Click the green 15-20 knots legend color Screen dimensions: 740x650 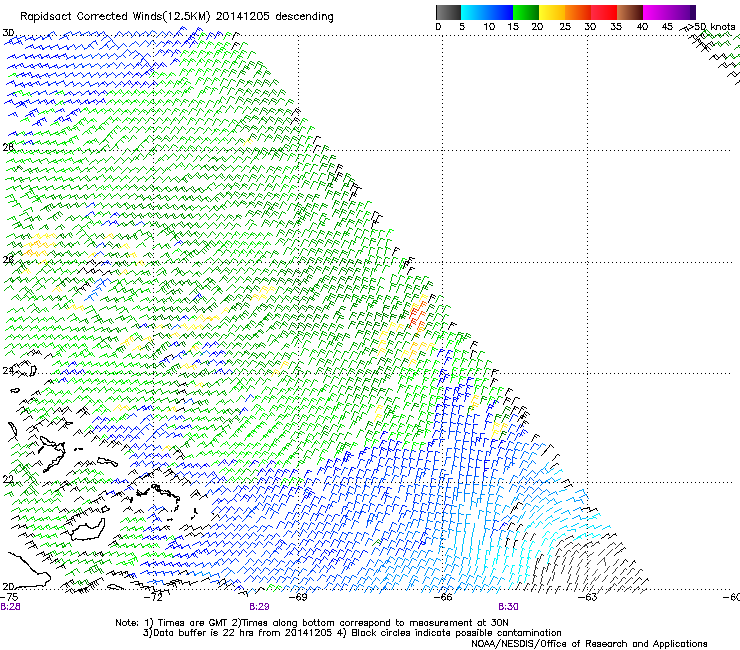pyautogui.click(x=526, y=12)
